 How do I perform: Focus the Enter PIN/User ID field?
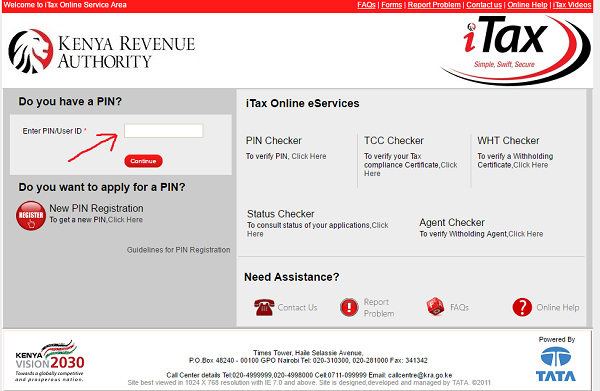click(164, 131)
